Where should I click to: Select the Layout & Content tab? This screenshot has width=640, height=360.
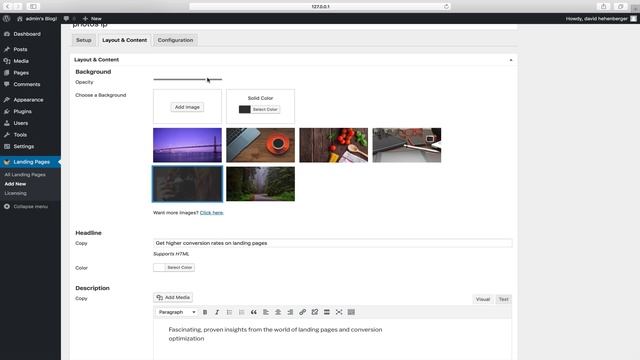pyautogui.click(x=124, y=40)
